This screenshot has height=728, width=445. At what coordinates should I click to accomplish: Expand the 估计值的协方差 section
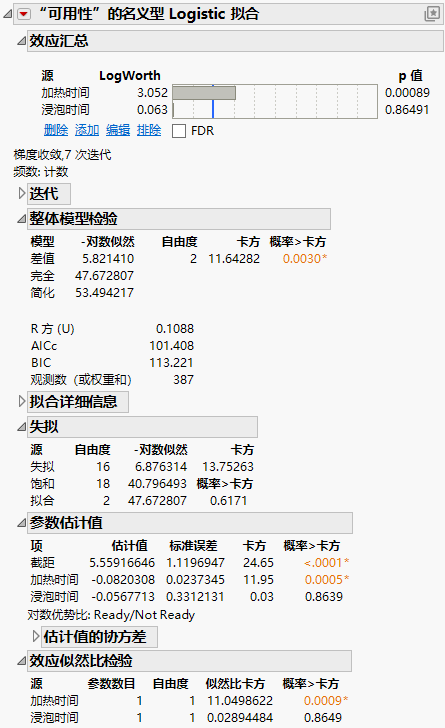pyautogui.click(x=36, y=637)
